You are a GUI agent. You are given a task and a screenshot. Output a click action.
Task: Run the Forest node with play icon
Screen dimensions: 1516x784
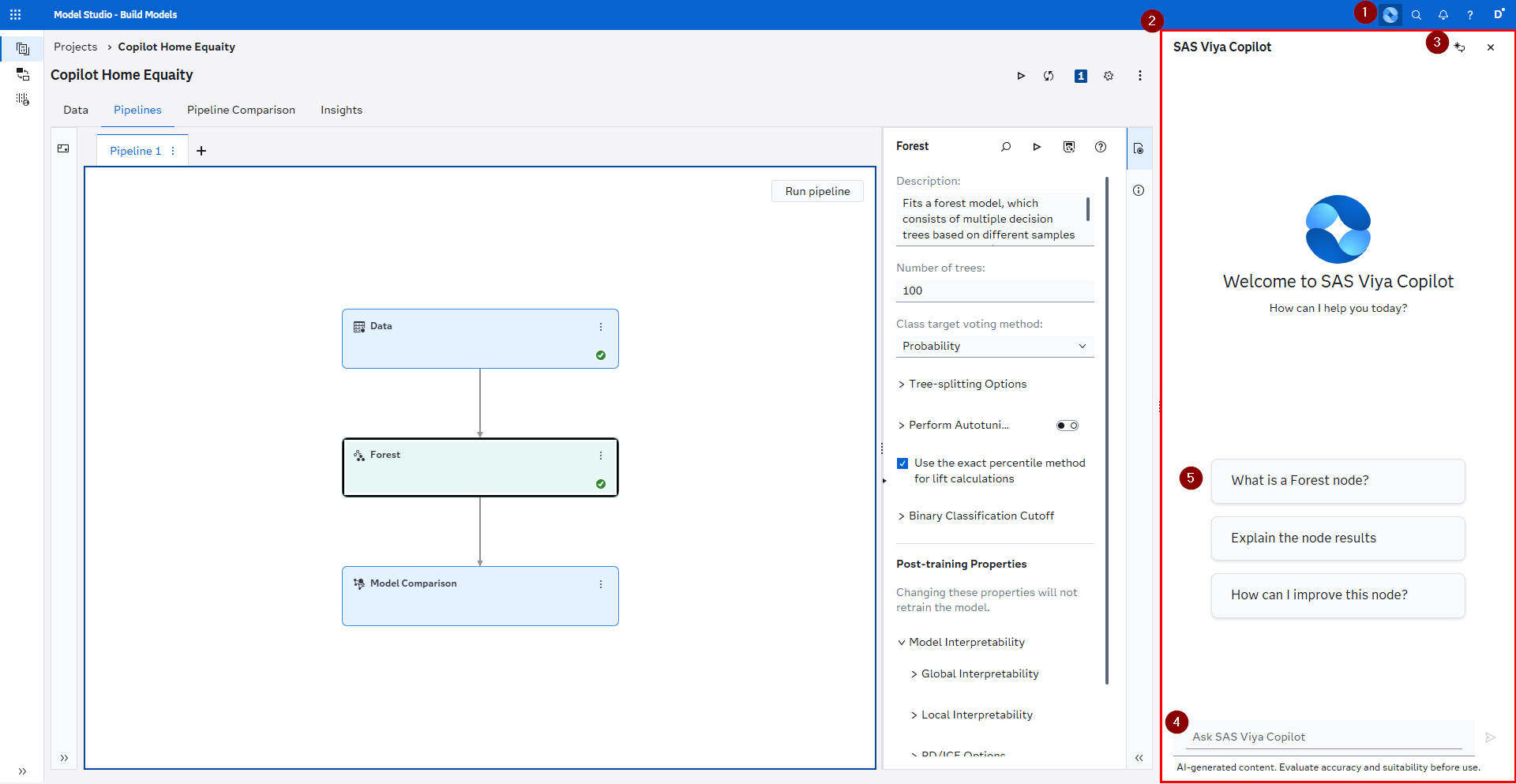(x=1037, y=147)
